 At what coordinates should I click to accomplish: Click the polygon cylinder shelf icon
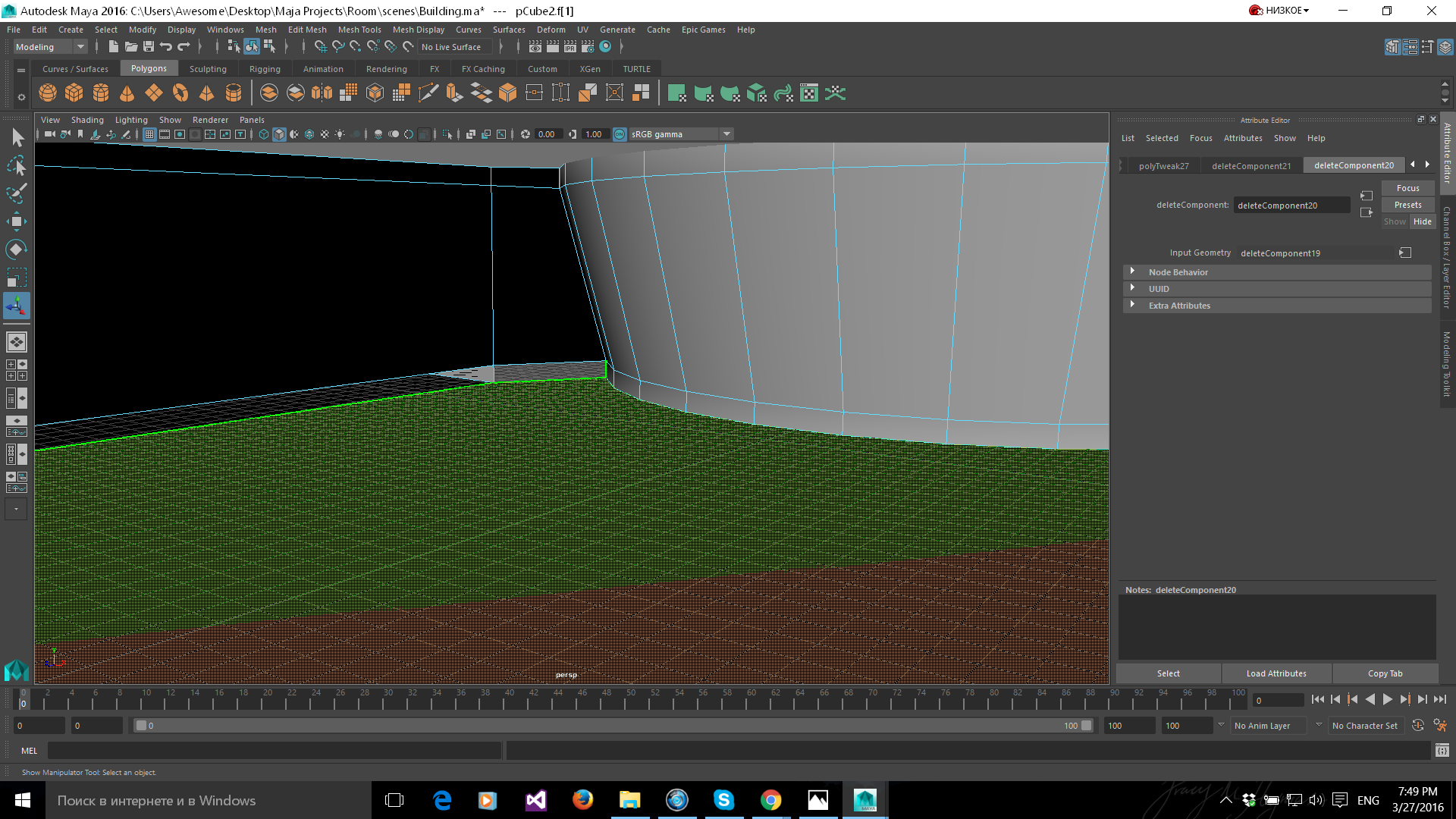(101, 93)
